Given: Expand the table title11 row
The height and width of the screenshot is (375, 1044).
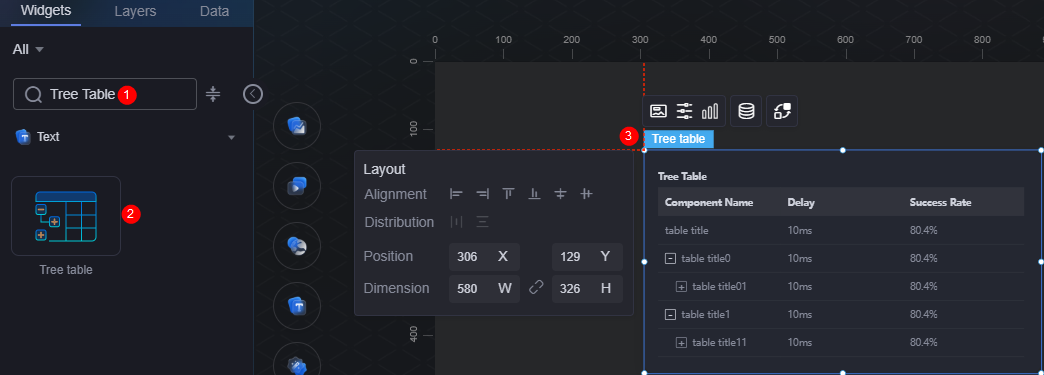Looking at the screenshot, I should pyautogui.click(x=681, y=342).
